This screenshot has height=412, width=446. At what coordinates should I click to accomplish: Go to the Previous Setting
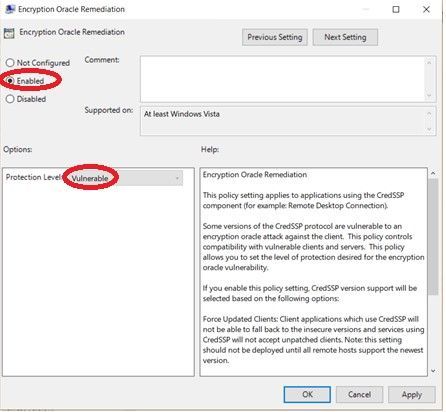275,37
